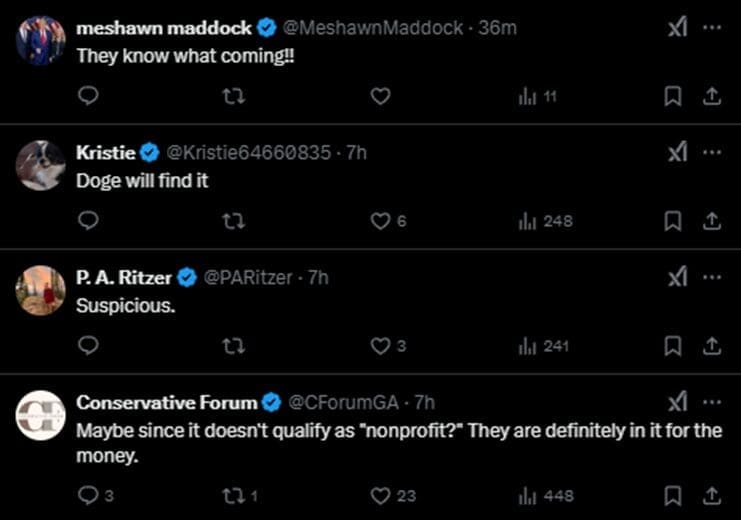The image size is (741, 520).
Task: Like meshawn maddock's tweet
Action: (x=380, y=96)
